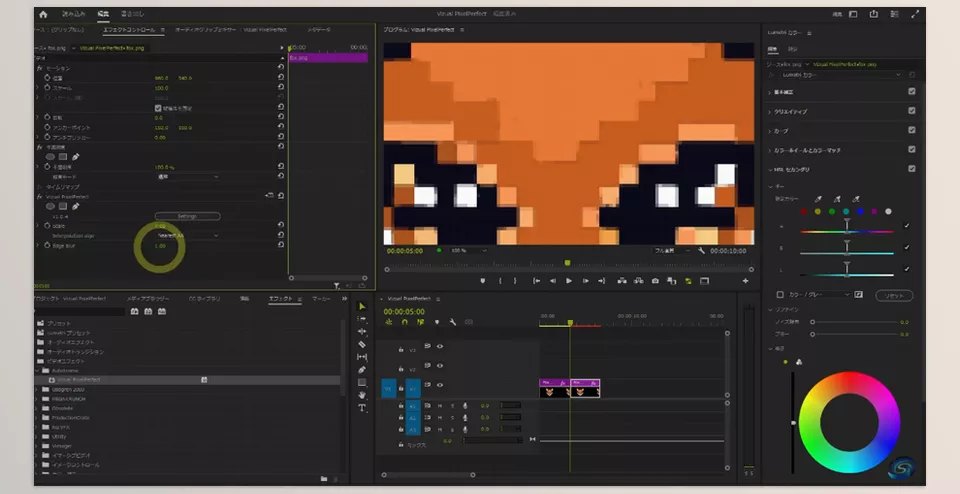Open the CC ライブラリ tab
Image resolution: width=960 pixels, height=494 pixels.
tap(204, 299)
